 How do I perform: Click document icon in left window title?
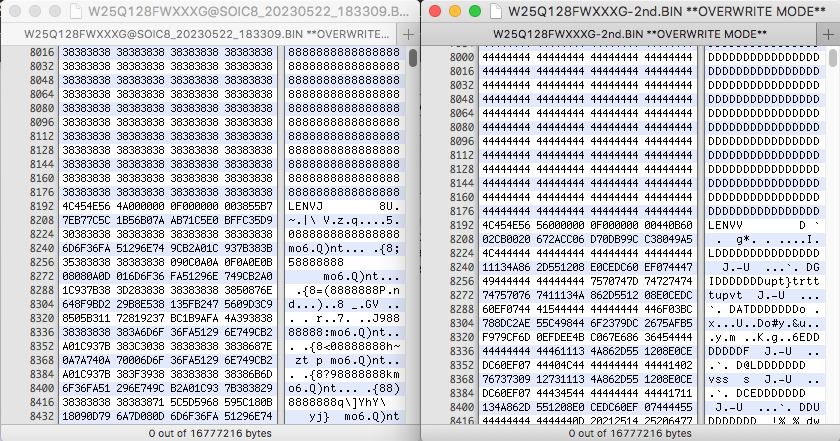(77, 11)
